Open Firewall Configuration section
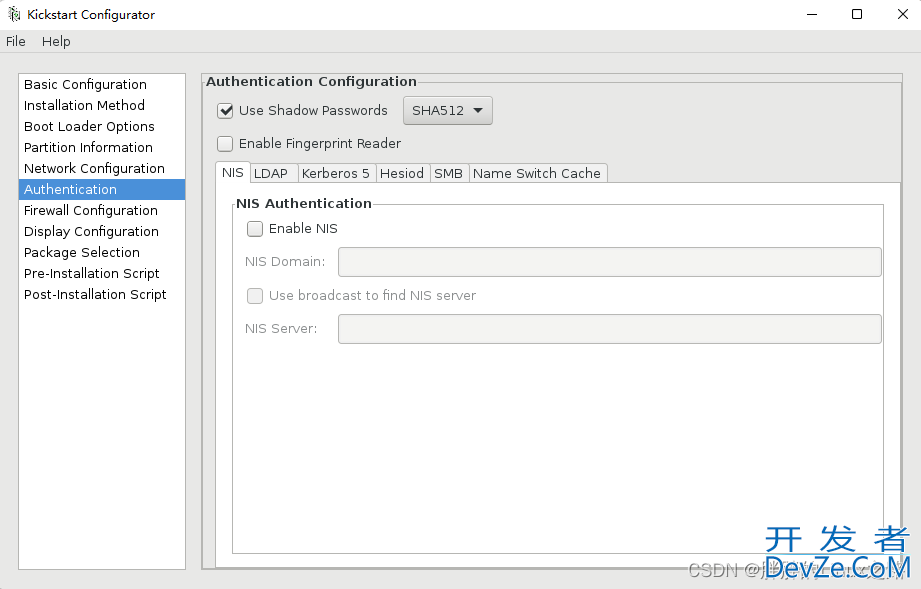This screenshot has width=921, height=589. tap(102, 211)
